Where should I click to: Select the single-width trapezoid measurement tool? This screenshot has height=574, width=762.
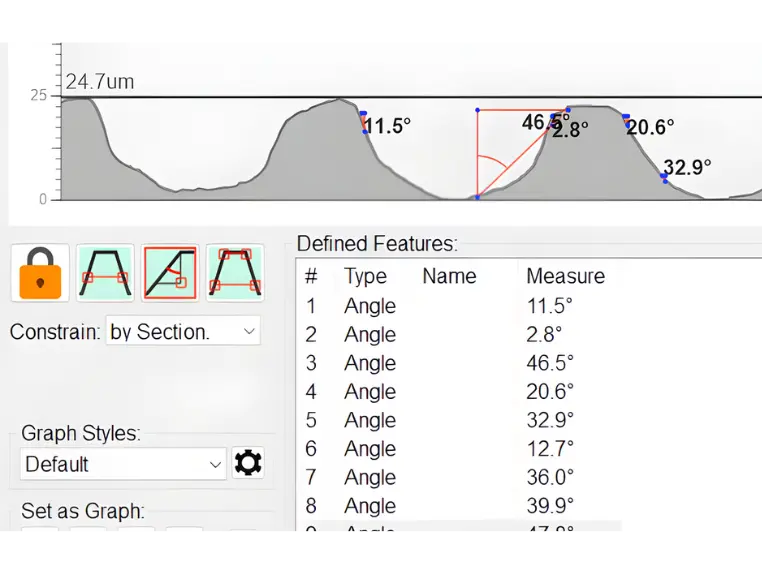tap(105, 273)
